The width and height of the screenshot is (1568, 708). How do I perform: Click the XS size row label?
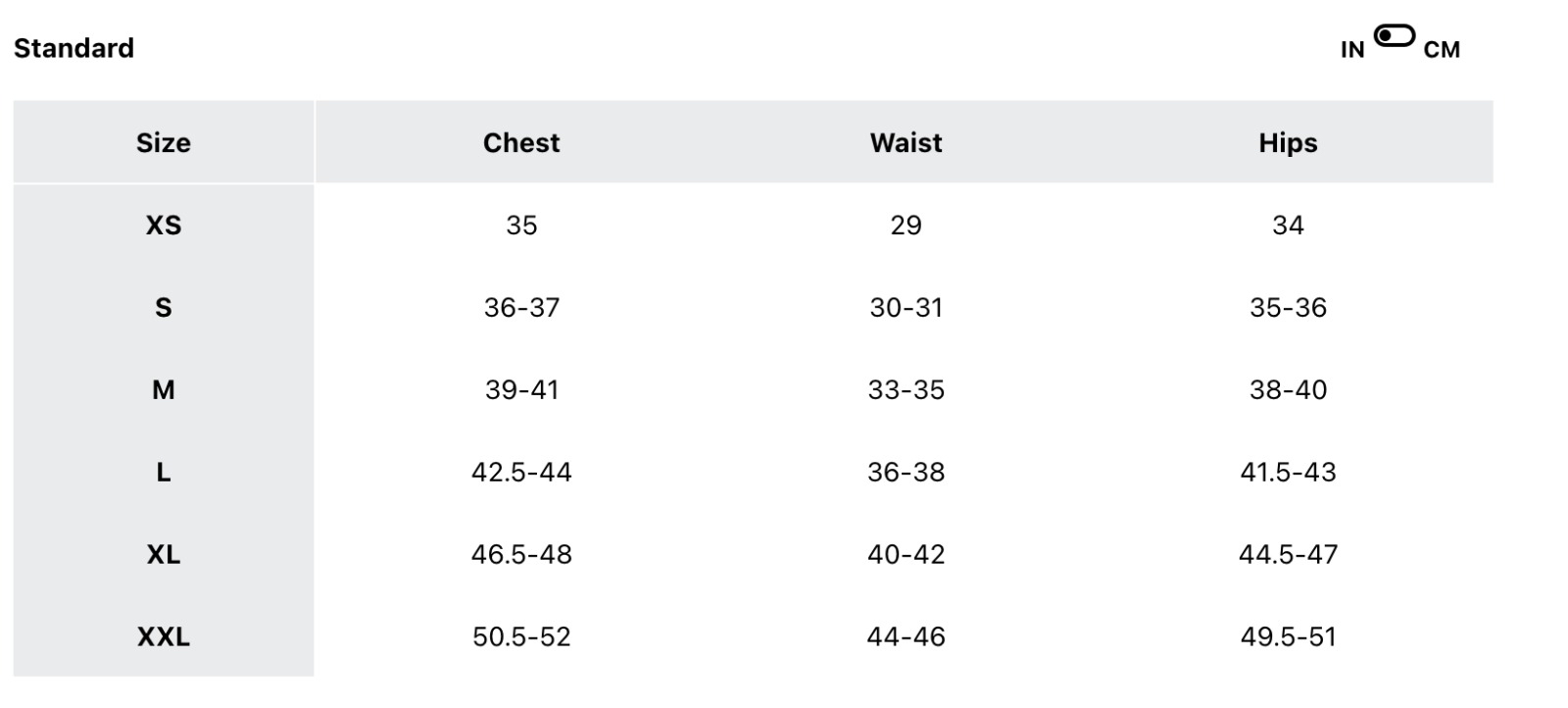click(x=164, y=226)
